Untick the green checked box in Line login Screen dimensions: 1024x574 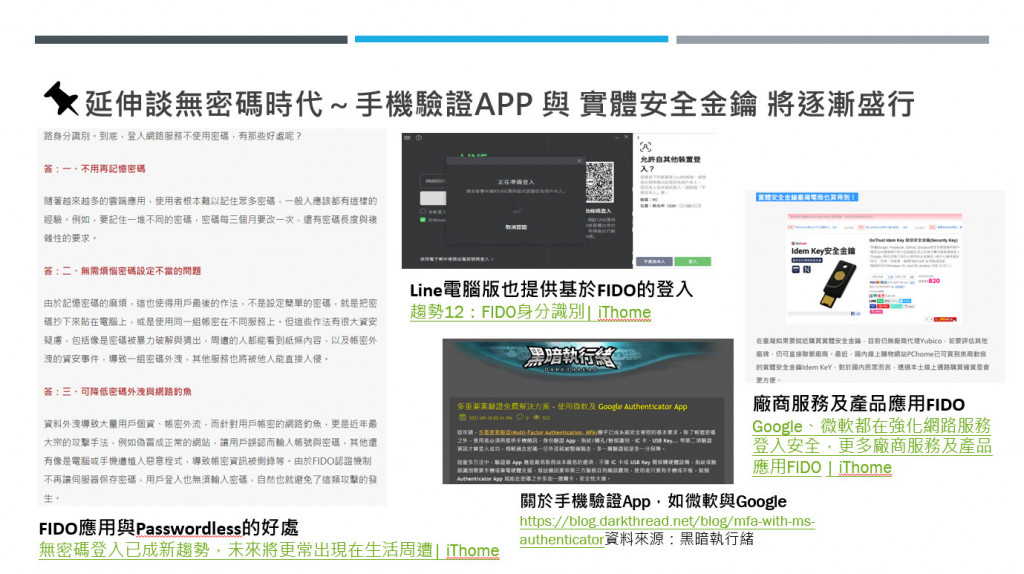[423, 220]
